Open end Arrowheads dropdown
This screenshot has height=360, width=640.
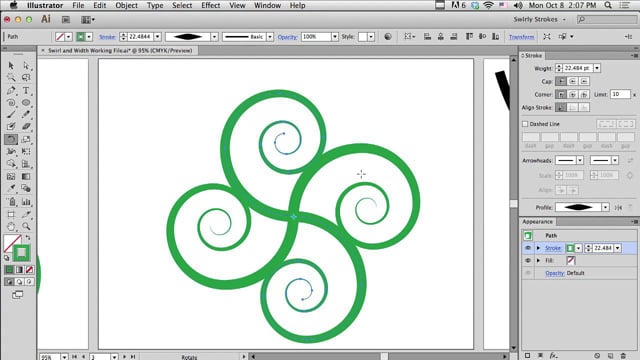pyautogui.click(x=615, y=160)
